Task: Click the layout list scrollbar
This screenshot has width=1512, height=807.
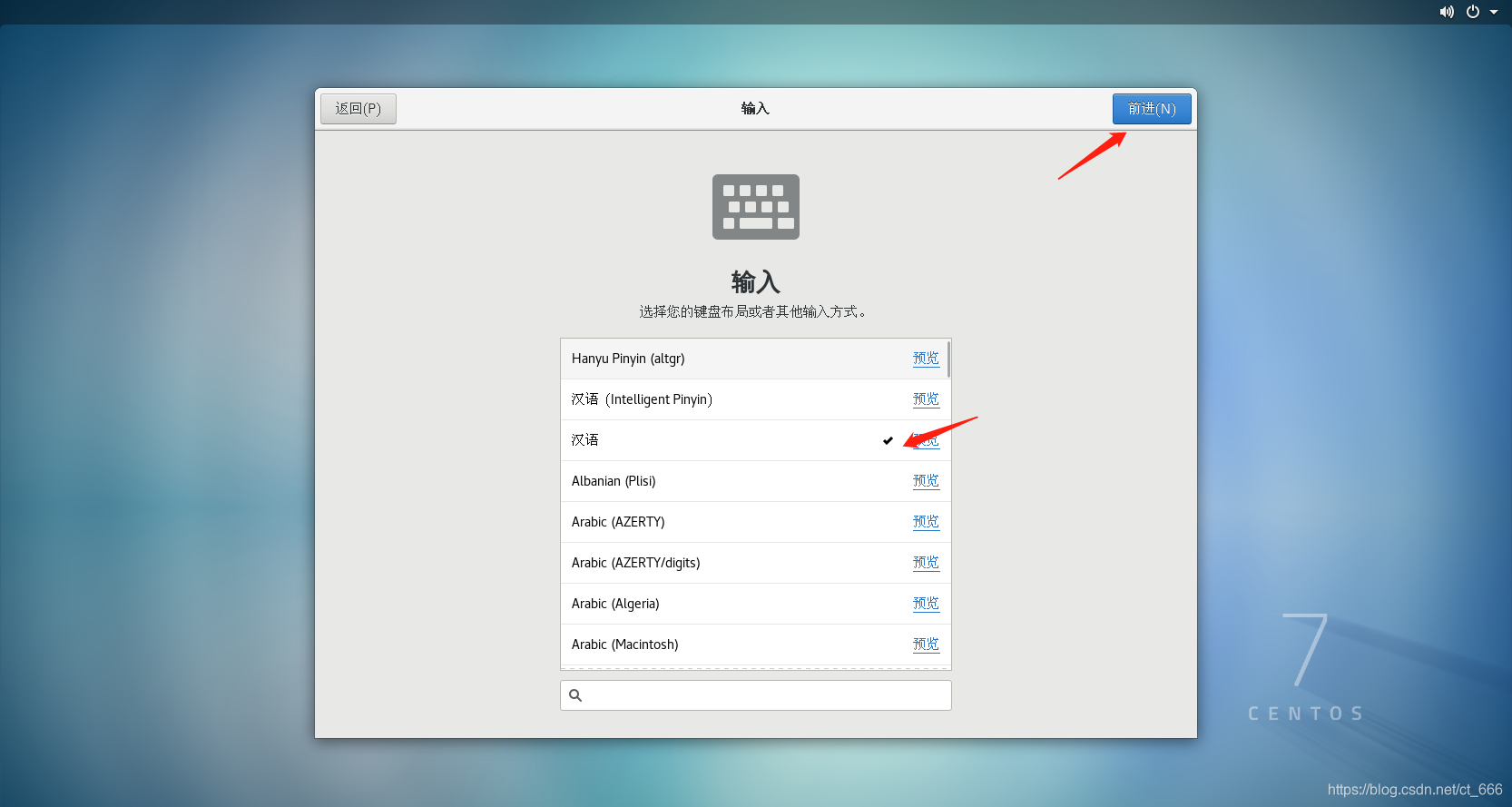Action: coord(948,359)
